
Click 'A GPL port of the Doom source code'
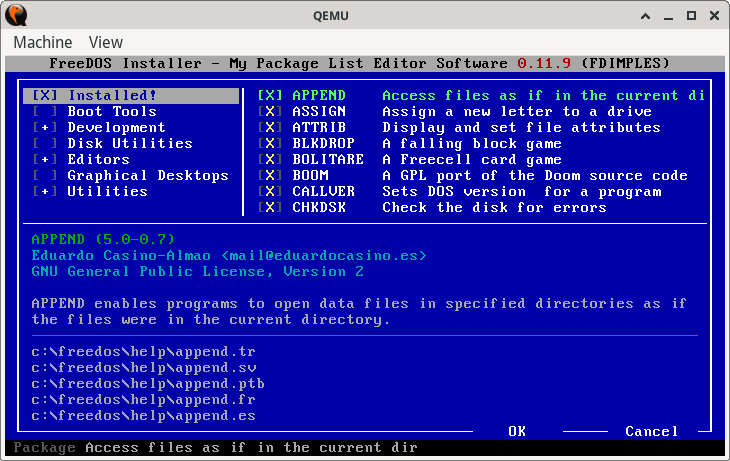click(x=535, y=175)
